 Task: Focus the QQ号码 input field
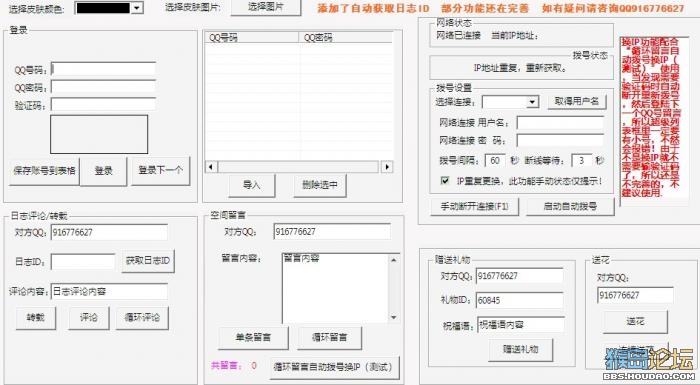point(103,69)
